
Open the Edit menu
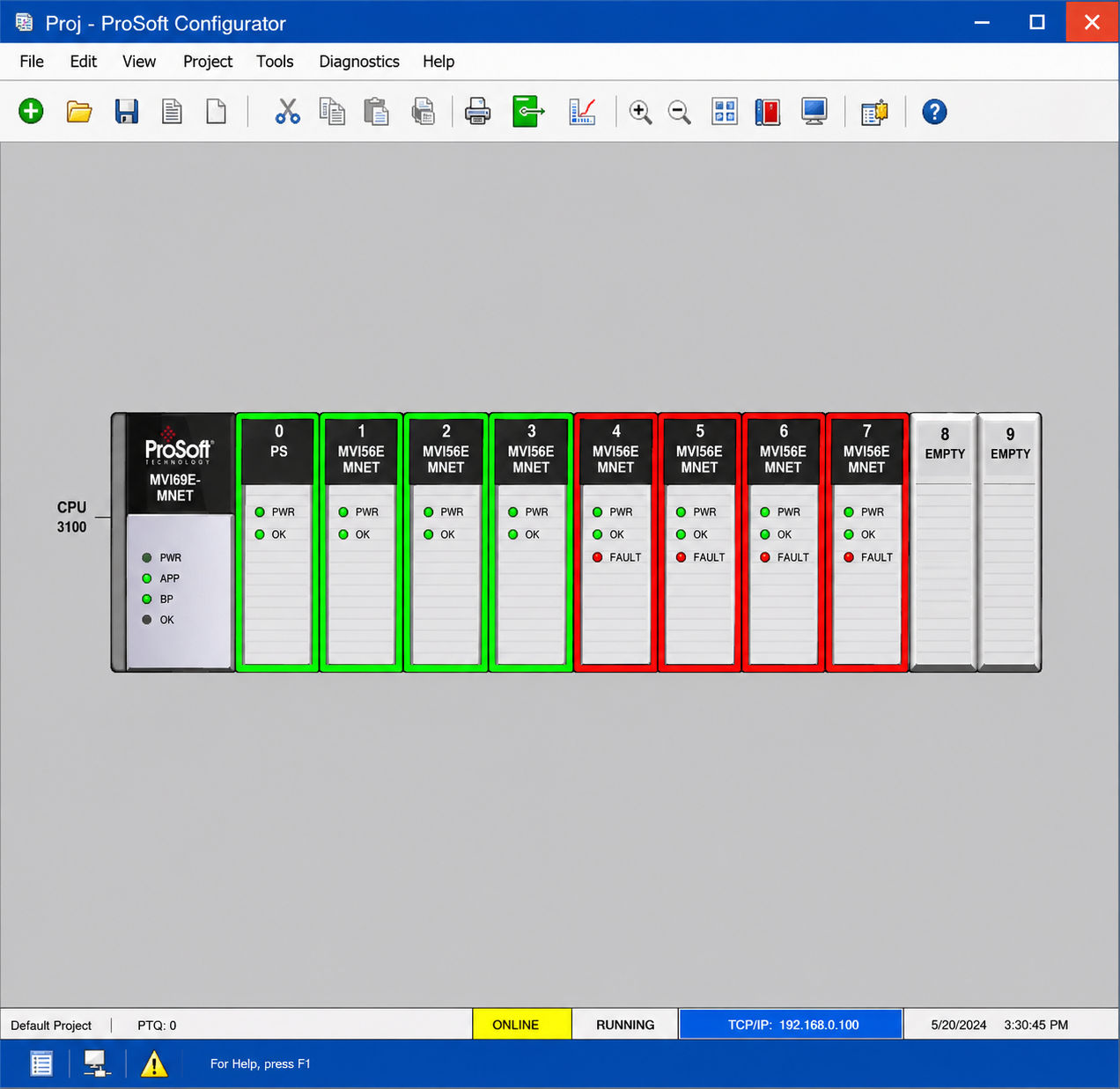84,62
